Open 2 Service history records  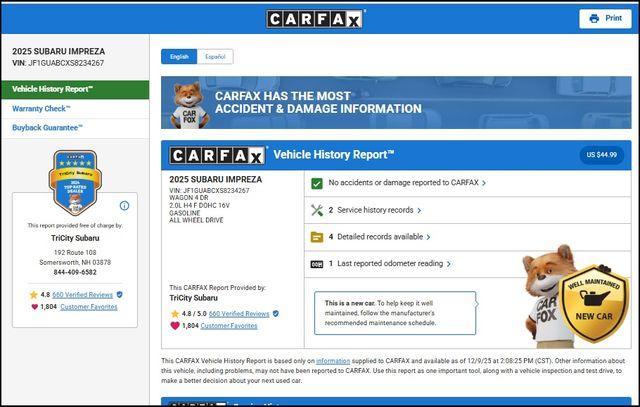(x=371, y=210)
